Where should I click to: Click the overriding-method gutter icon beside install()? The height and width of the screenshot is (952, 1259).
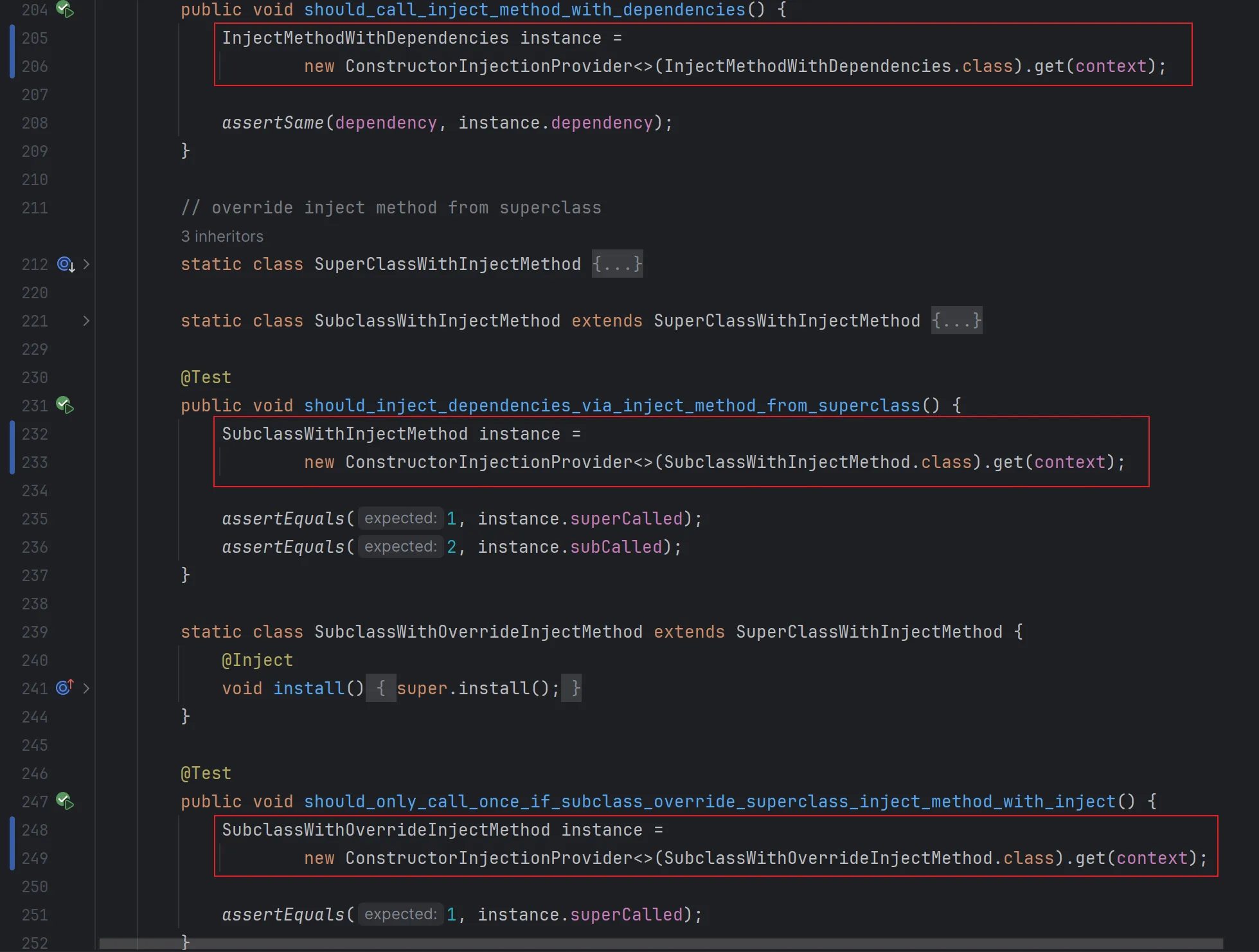(x=65, y=688)
